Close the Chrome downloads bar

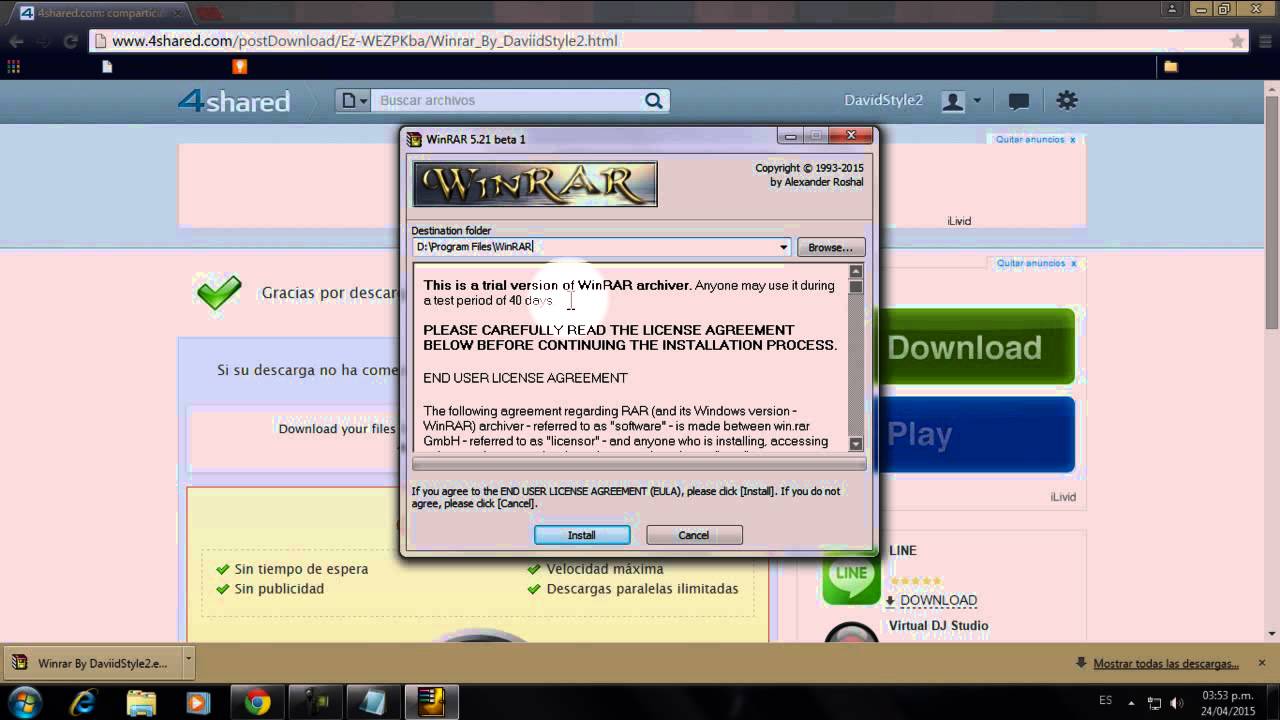pyautogui.click(x=1262, y=663)
